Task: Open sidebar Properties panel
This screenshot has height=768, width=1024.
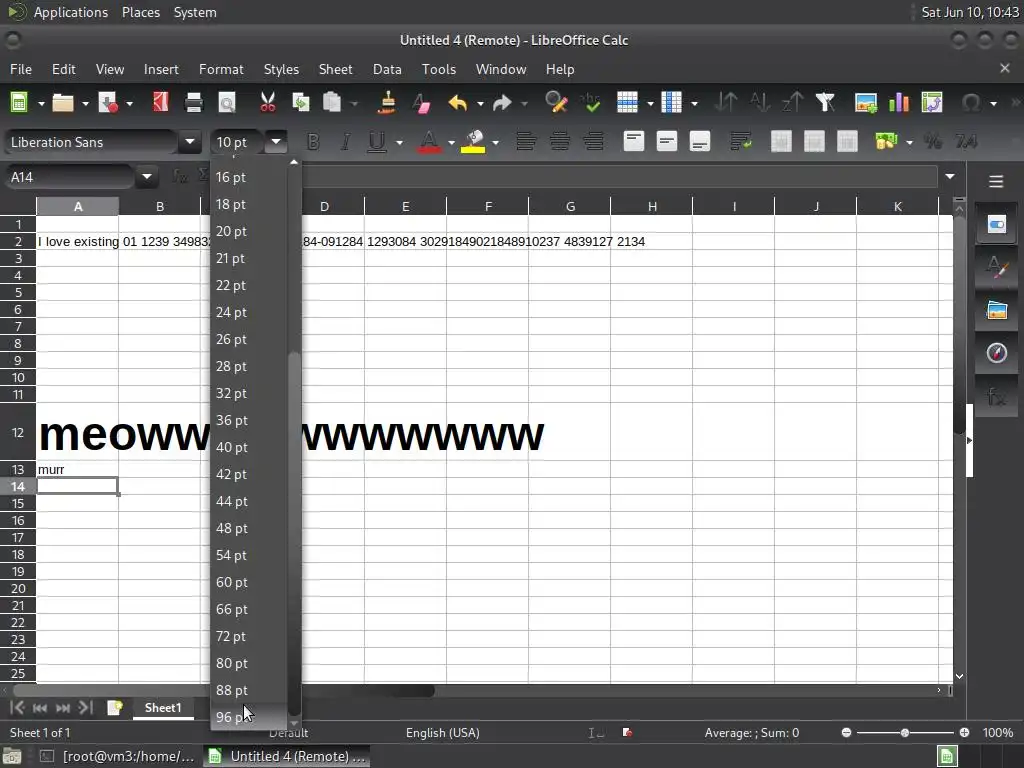Action: click(x=996, y=225)
